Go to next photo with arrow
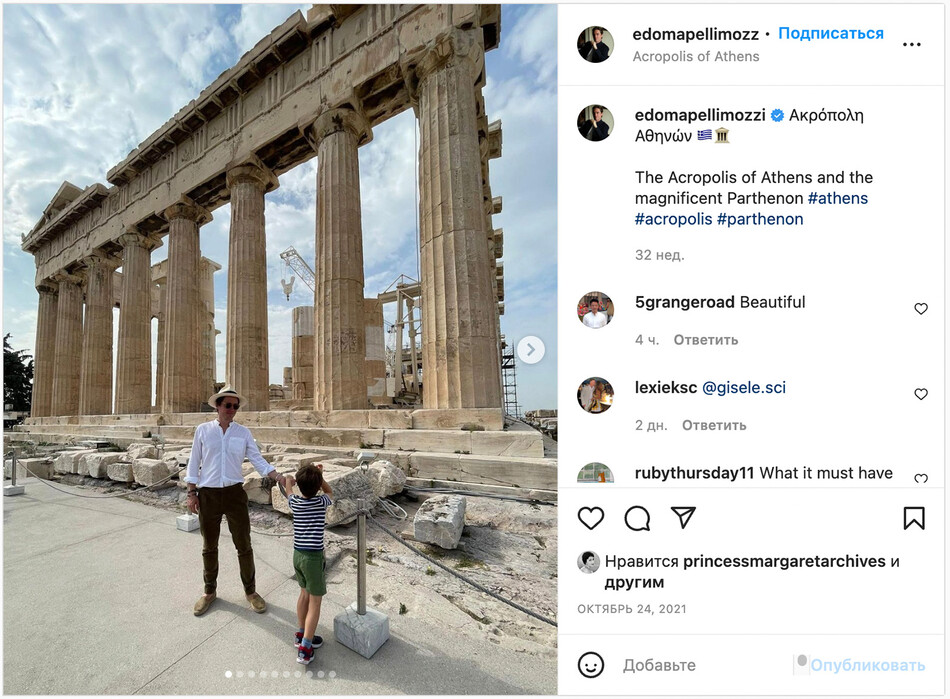This screenshot has width=950, height=699. coord(531,350)
